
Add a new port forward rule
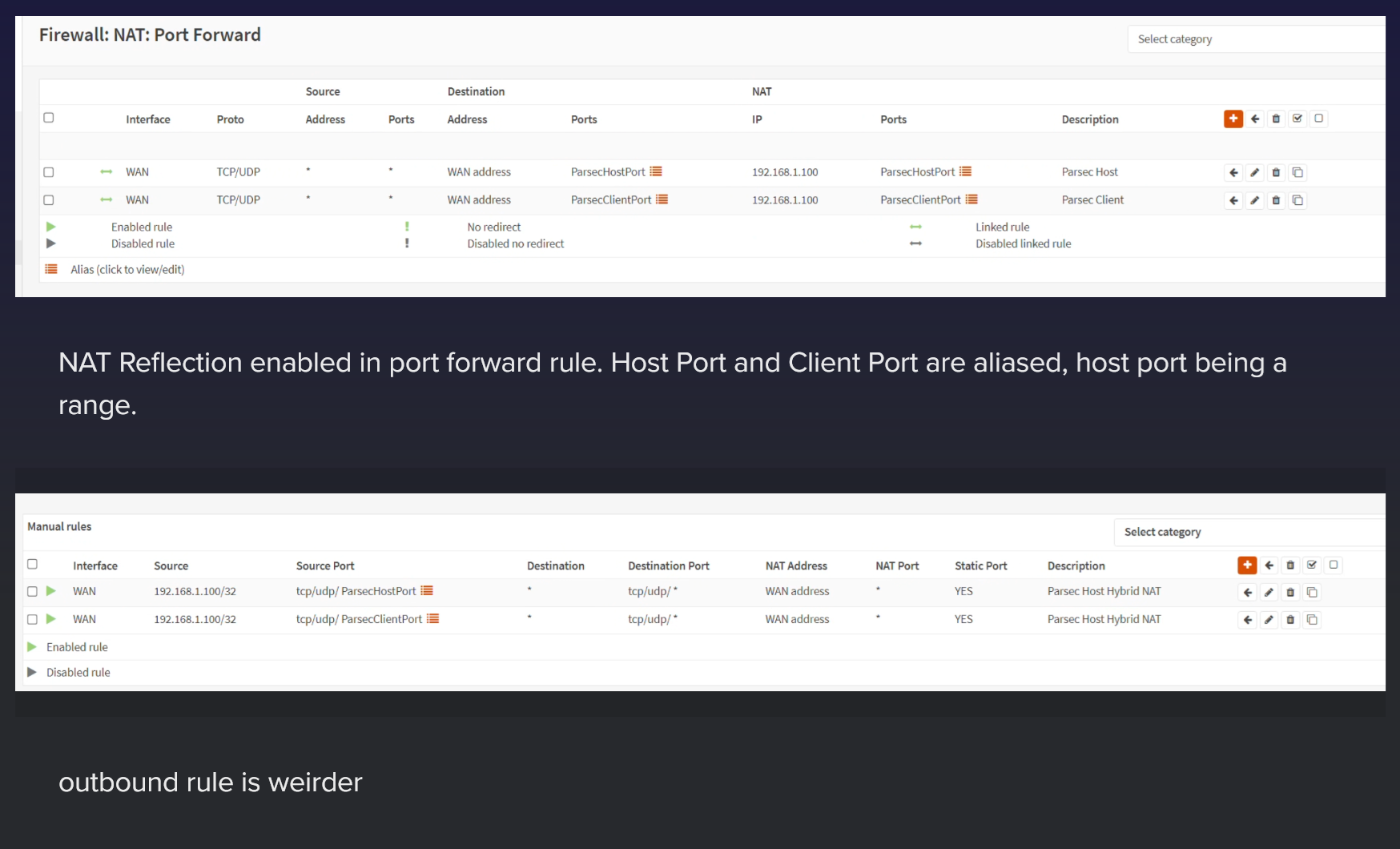point(1233,119)
